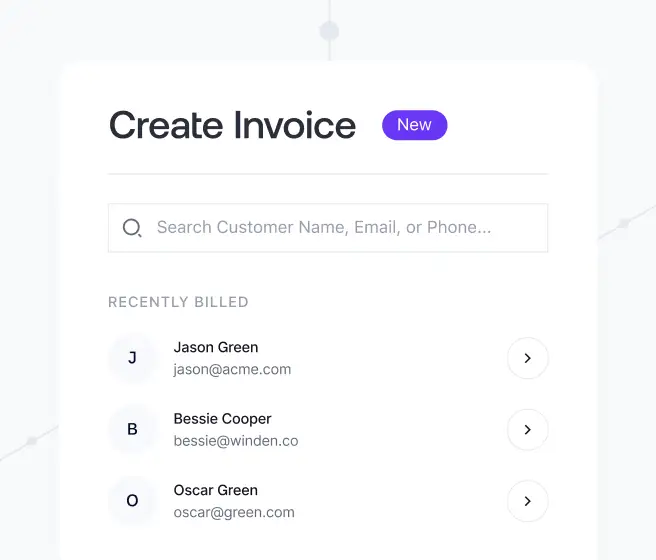
Task: Click the purple New badge
Action: (x=414, y=125)
